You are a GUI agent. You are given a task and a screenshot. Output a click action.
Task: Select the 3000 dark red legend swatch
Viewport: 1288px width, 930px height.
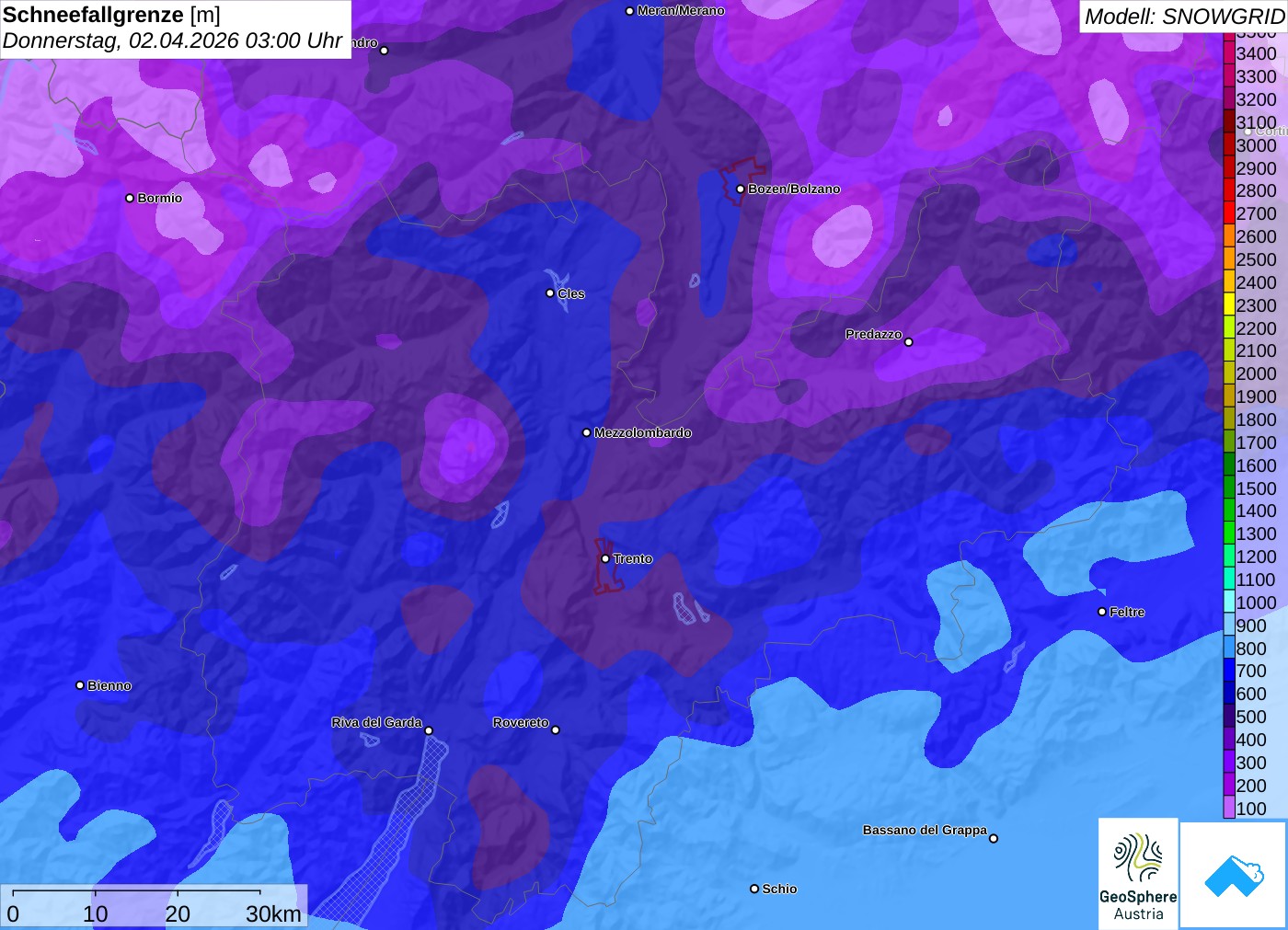[1228, 144]
